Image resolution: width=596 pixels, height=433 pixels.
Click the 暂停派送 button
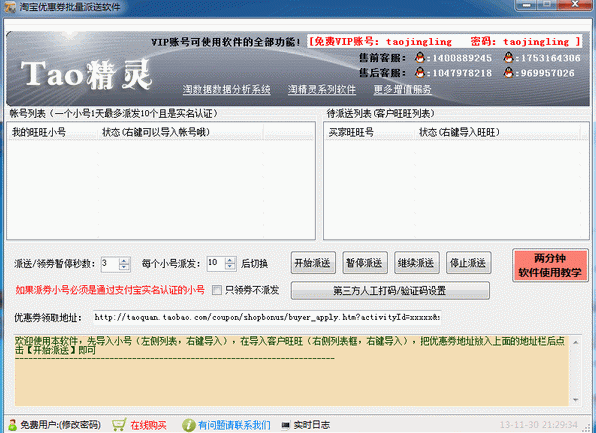(365, 263)
